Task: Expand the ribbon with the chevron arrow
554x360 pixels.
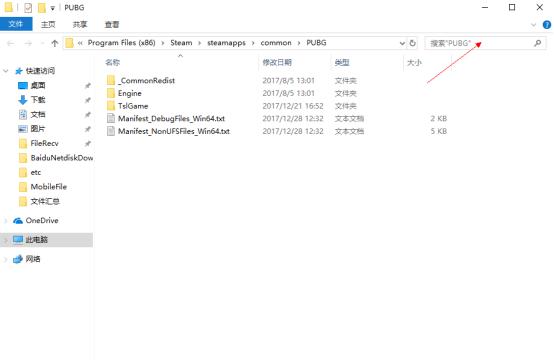Action: coord(534,25)
